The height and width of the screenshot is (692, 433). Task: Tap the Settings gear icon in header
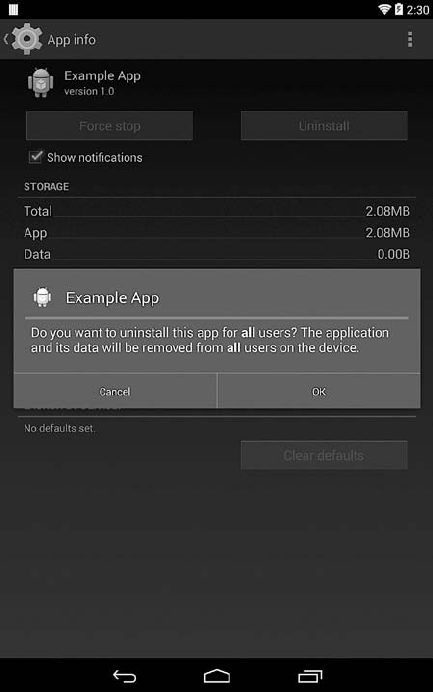26,39
